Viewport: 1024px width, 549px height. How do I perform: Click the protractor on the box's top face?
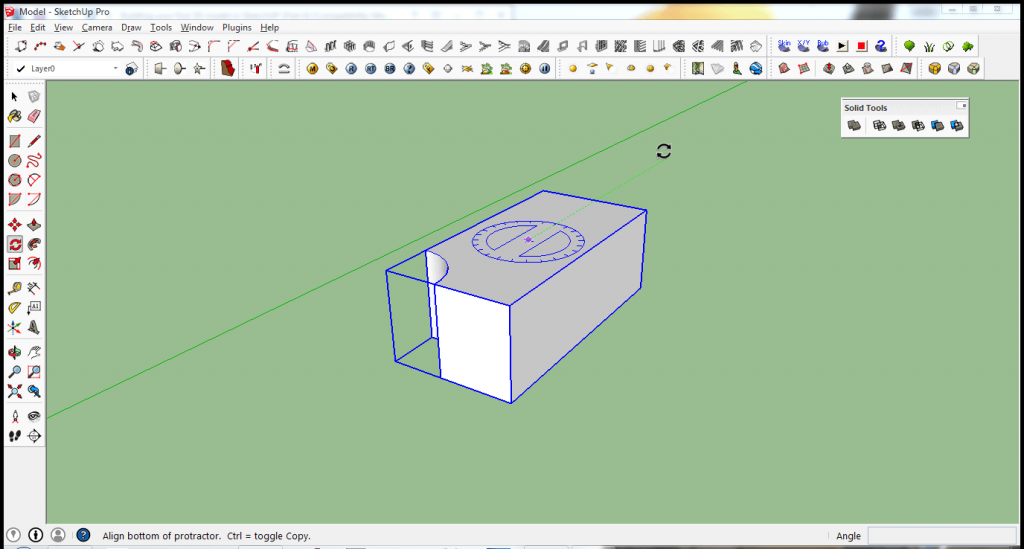click(x=528, y=241)
